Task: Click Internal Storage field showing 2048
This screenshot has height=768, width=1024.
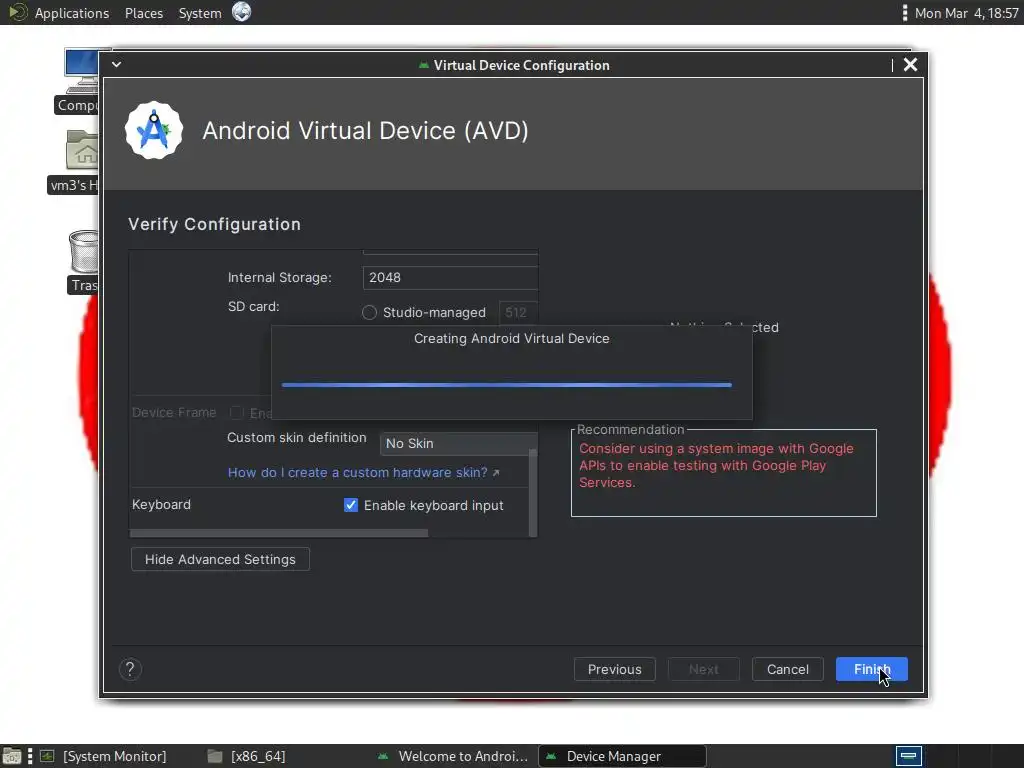Action: pos(450,278)
